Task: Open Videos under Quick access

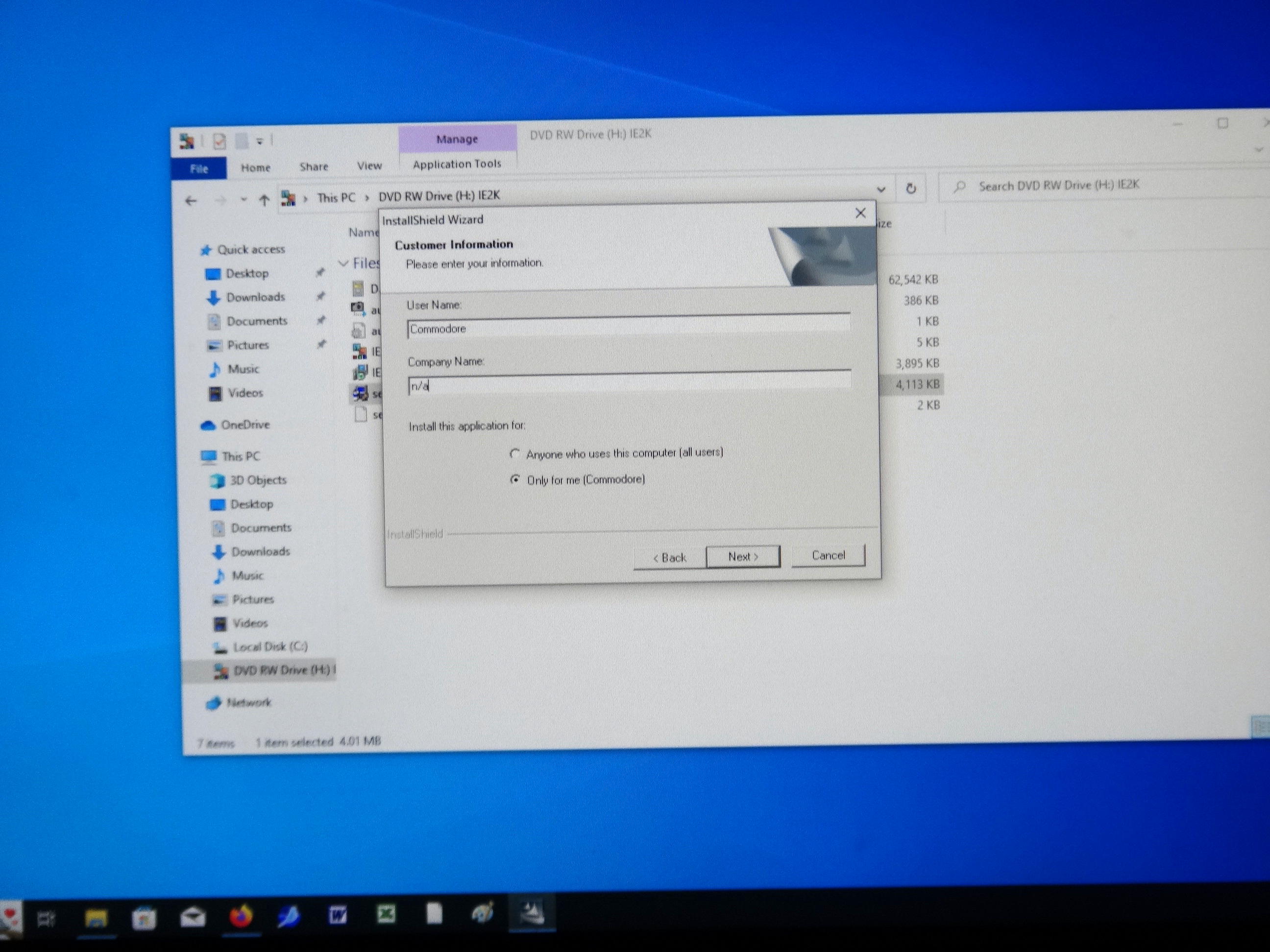Action: point(245,393)
